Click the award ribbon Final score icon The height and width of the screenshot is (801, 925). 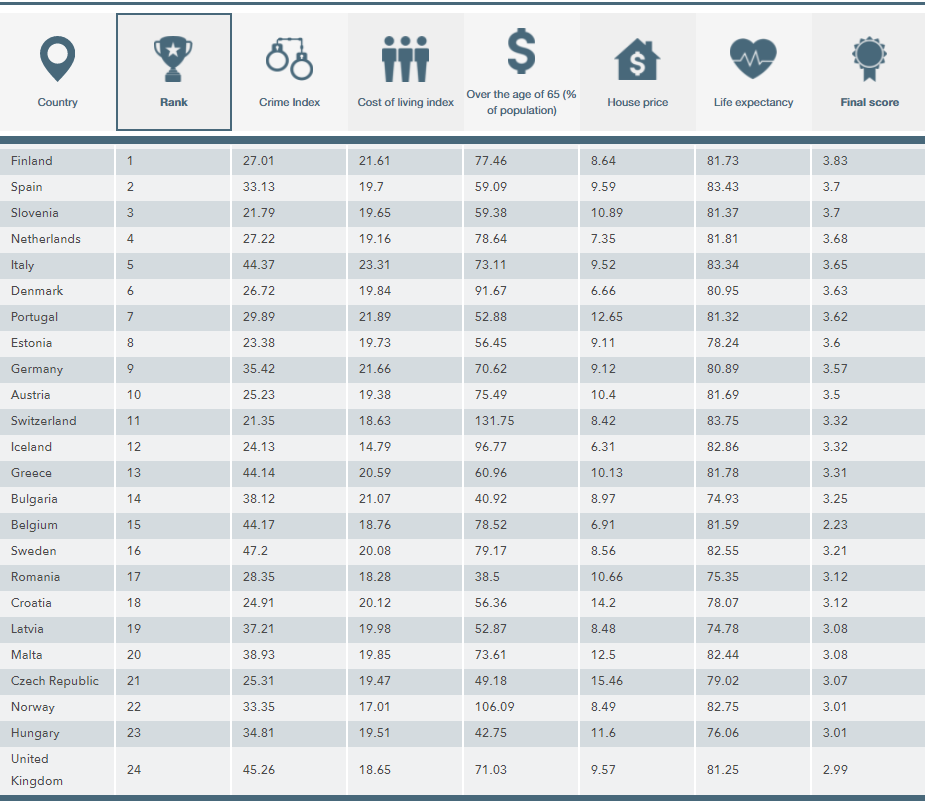tap(869, 59)
